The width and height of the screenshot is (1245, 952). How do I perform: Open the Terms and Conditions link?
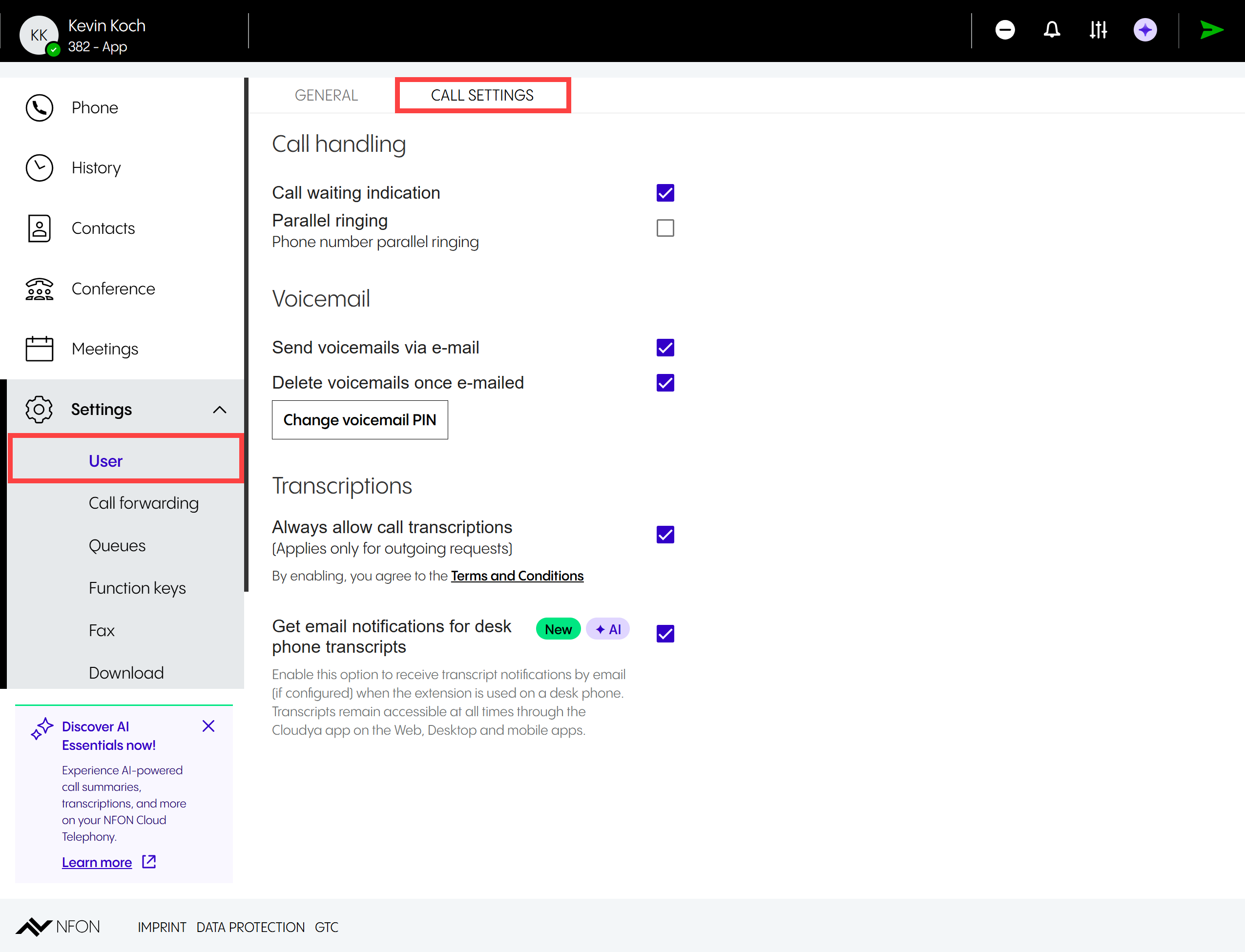tap(518, 576)
